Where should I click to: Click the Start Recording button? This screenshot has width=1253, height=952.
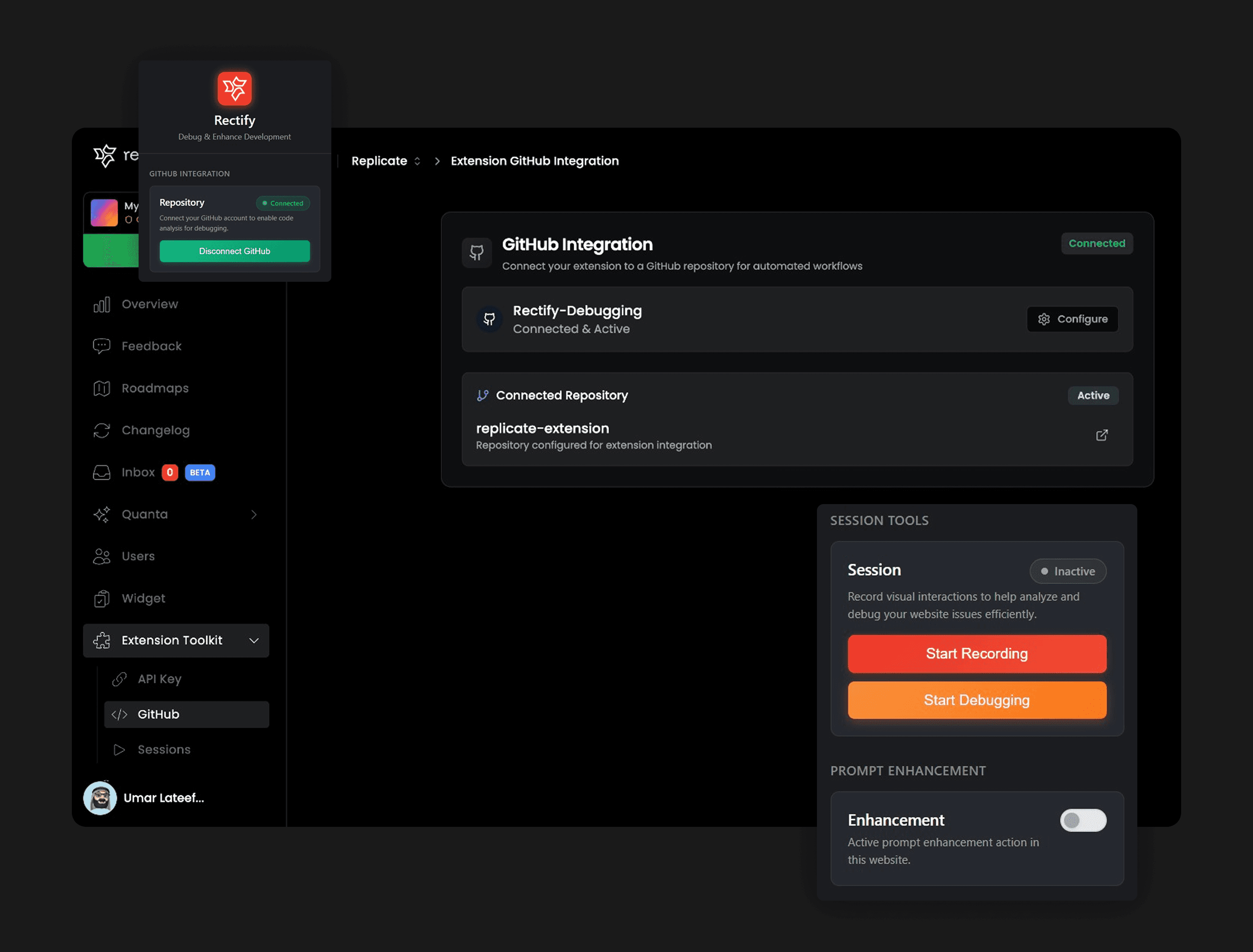click(977, 654)
